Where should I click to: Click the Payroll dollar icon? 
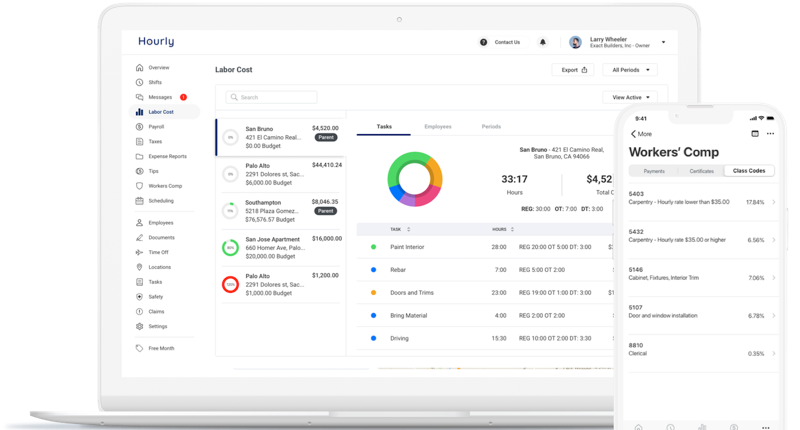click(139, 127)
